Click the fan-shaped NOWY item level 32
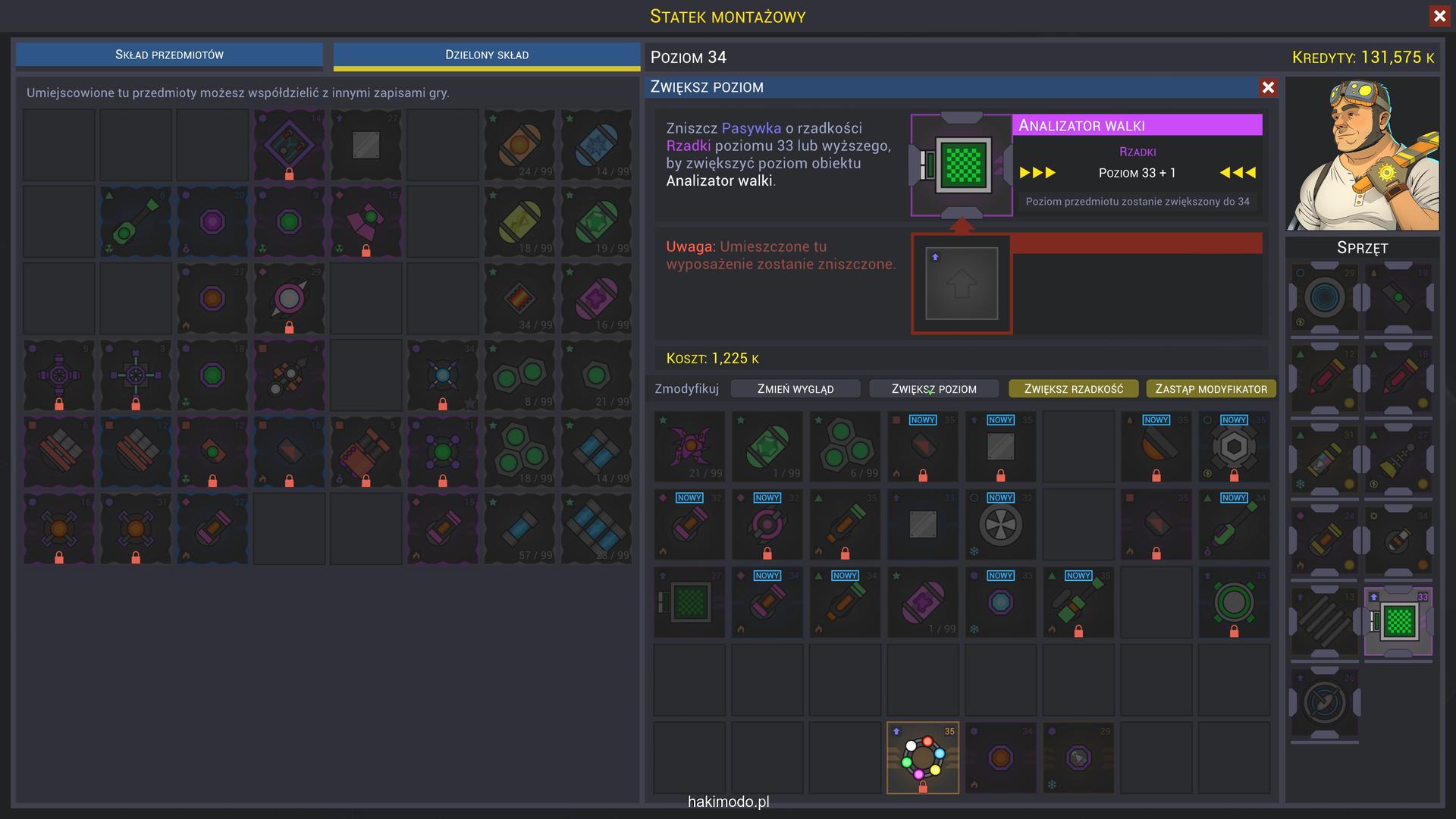This screenshot has height=819, width=1456. [1000, 524]
